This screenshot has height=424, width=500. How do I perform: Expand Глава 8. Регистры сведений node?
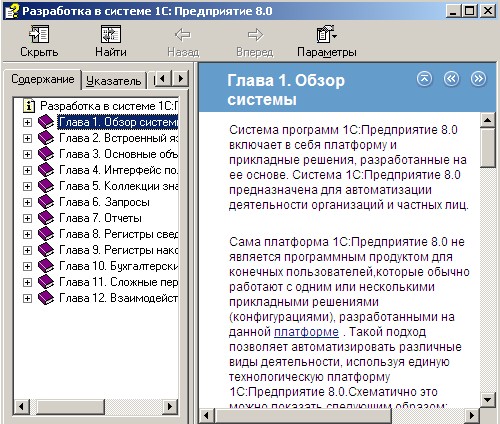coord(27,234)
